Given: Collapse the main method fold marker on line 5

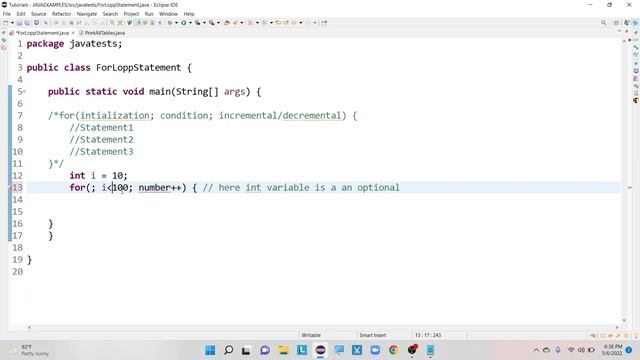Looking at the screenshot, I should 24,91.
